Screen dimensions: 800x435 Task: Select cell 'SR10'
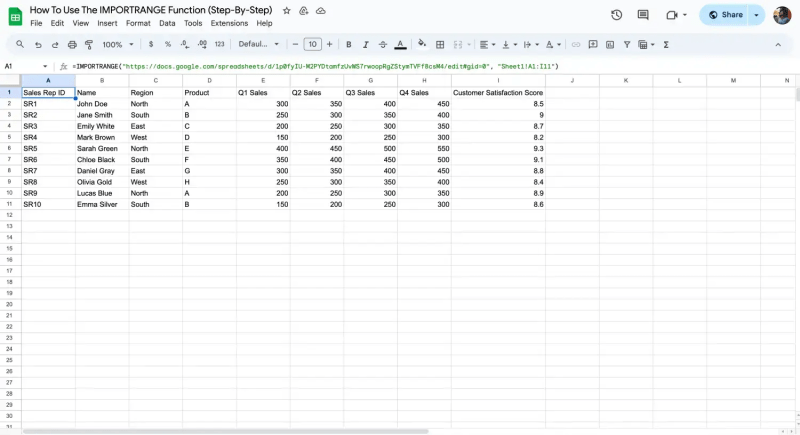(48, 204)
